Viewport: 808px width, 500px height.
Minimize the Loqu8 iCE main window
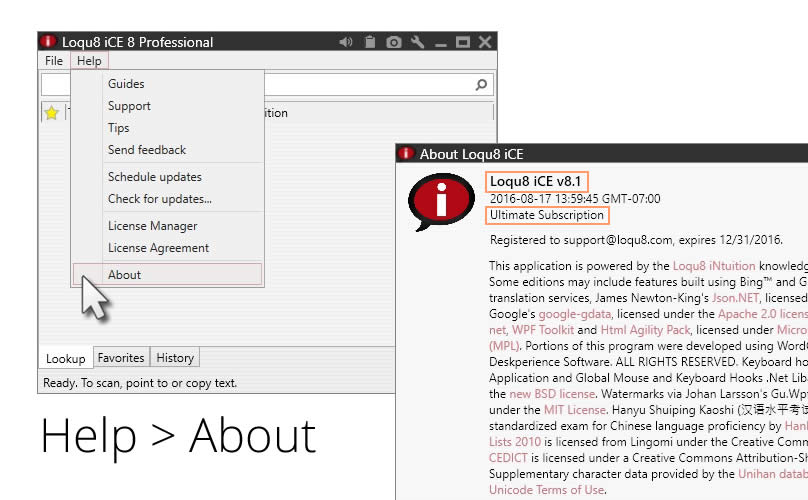click(x=439, y=42)
